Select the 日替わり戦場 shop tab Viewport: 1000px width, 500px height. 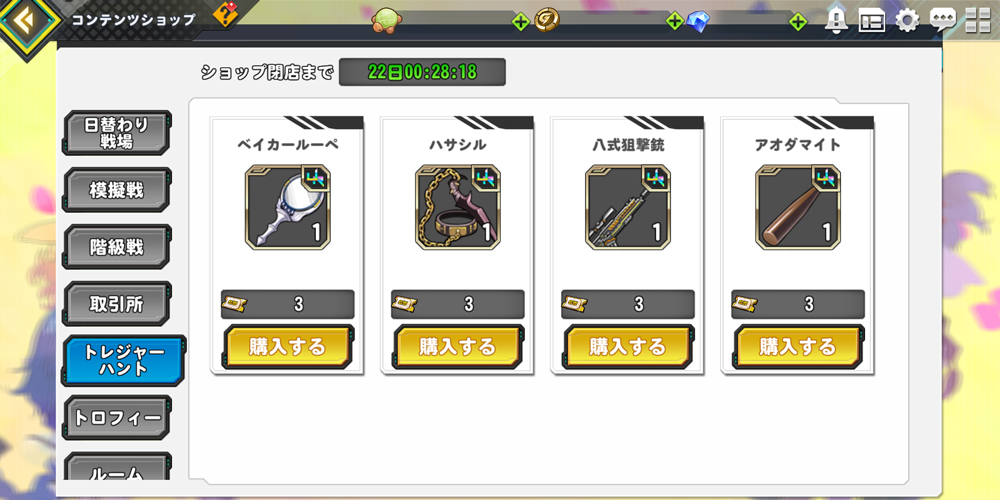(x=117, y=133)
